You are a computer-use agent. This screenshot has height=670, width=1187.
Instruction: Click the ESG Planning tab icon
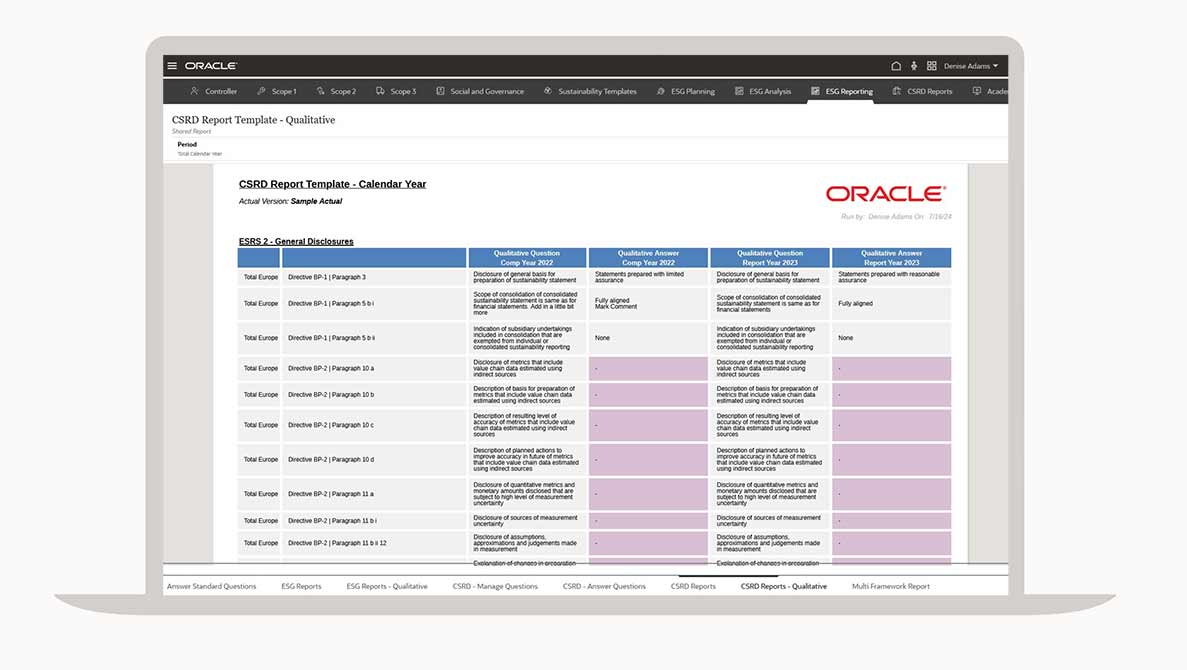pyautogui.click(x=661, y=91)
